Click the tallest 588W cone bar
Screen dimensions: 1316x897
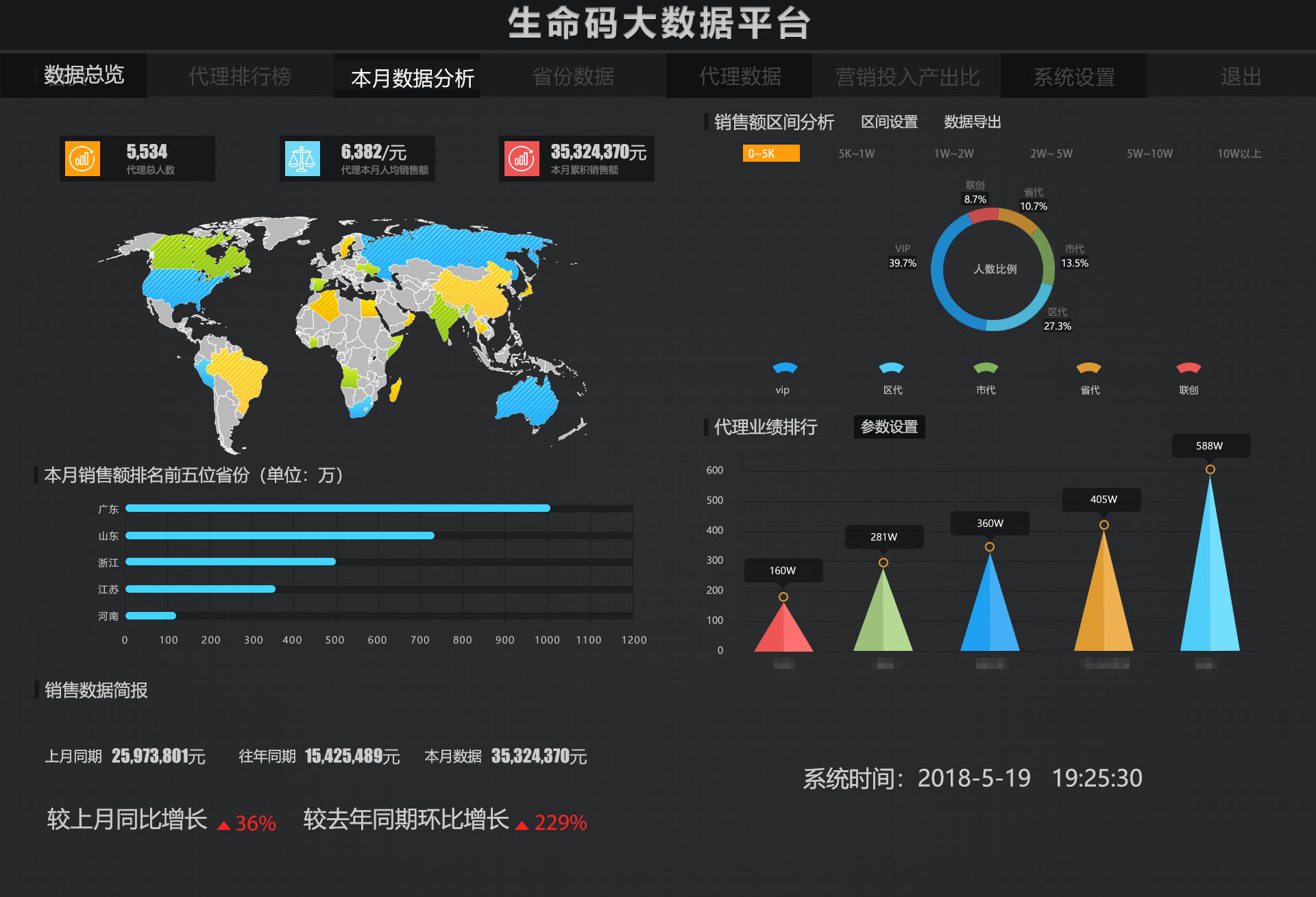point(1210,562)
